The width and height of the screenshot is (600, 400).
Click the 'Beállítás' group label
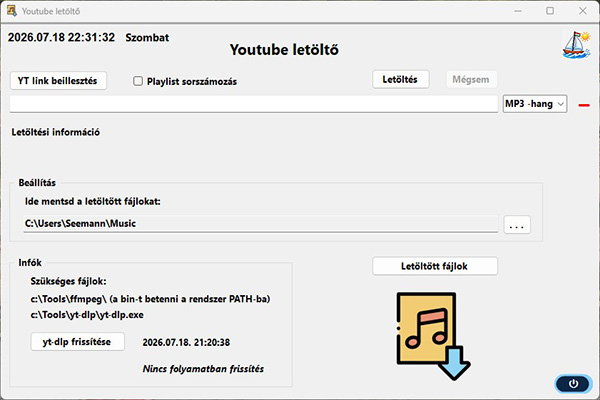click(37, 183)
